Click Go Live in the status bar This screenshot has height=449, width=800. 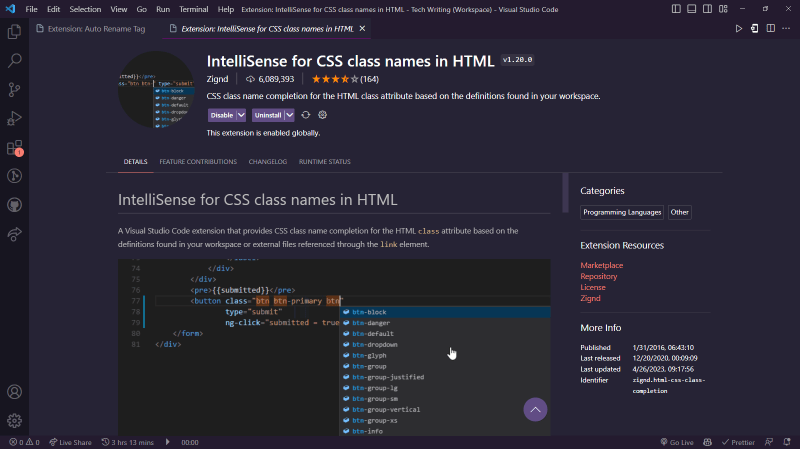(x=677, y=442)
